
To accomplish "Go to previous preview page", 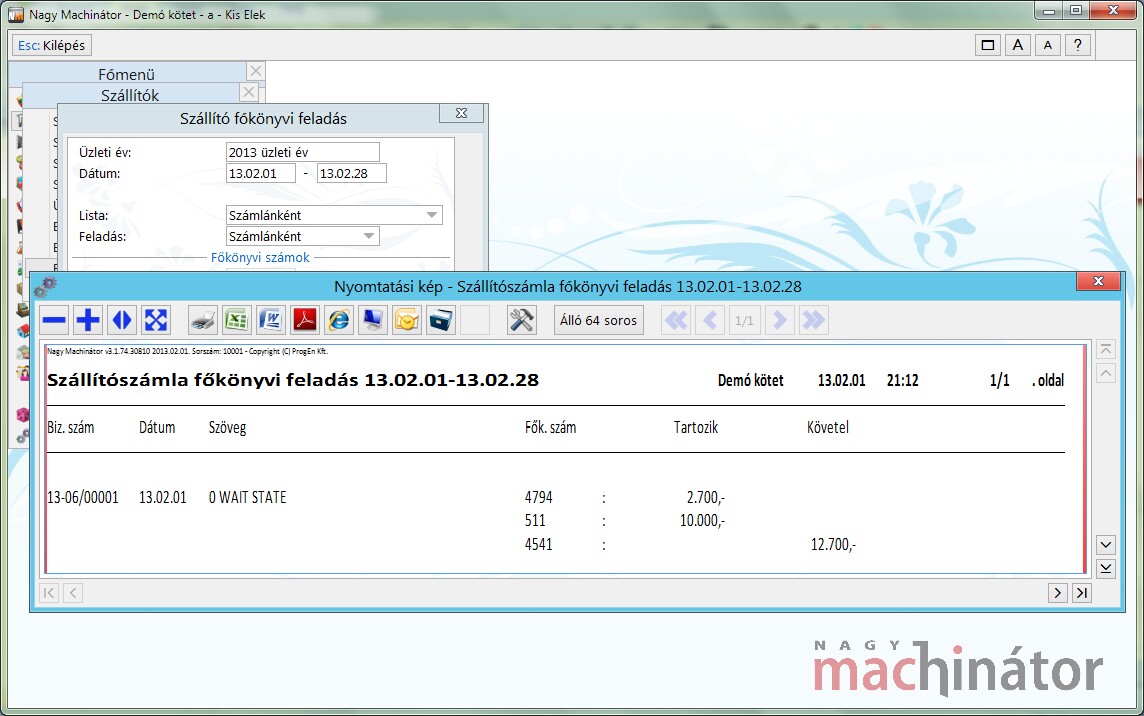I will pyautogui.click(x=710, y=320).
